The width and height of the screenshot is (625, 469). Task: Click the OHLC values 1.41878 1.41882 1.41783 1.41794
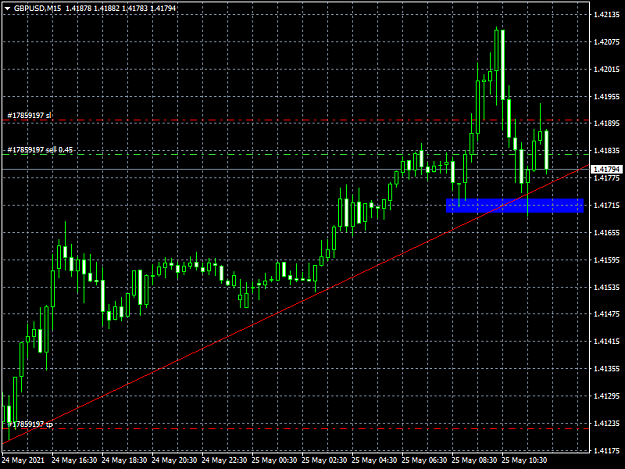tap(120, 8)
